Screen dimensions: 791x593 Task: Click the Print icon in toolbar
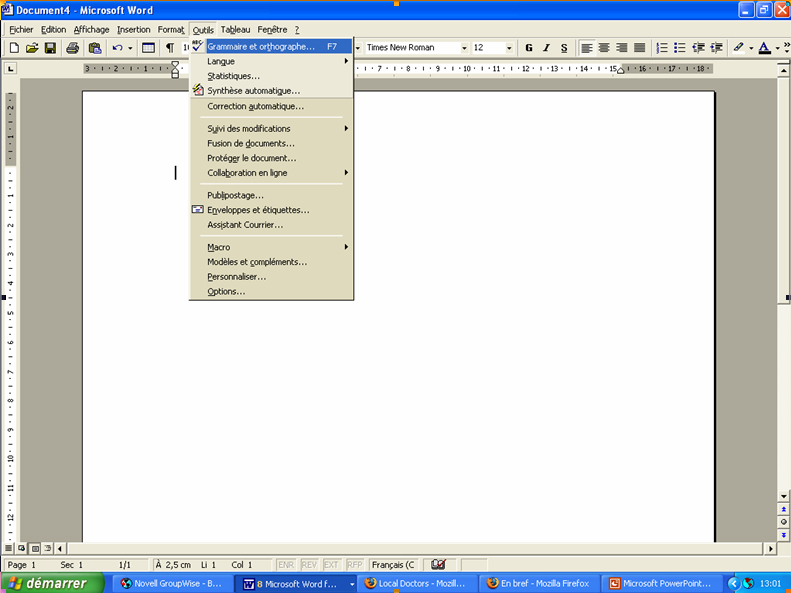click(73, 48)
